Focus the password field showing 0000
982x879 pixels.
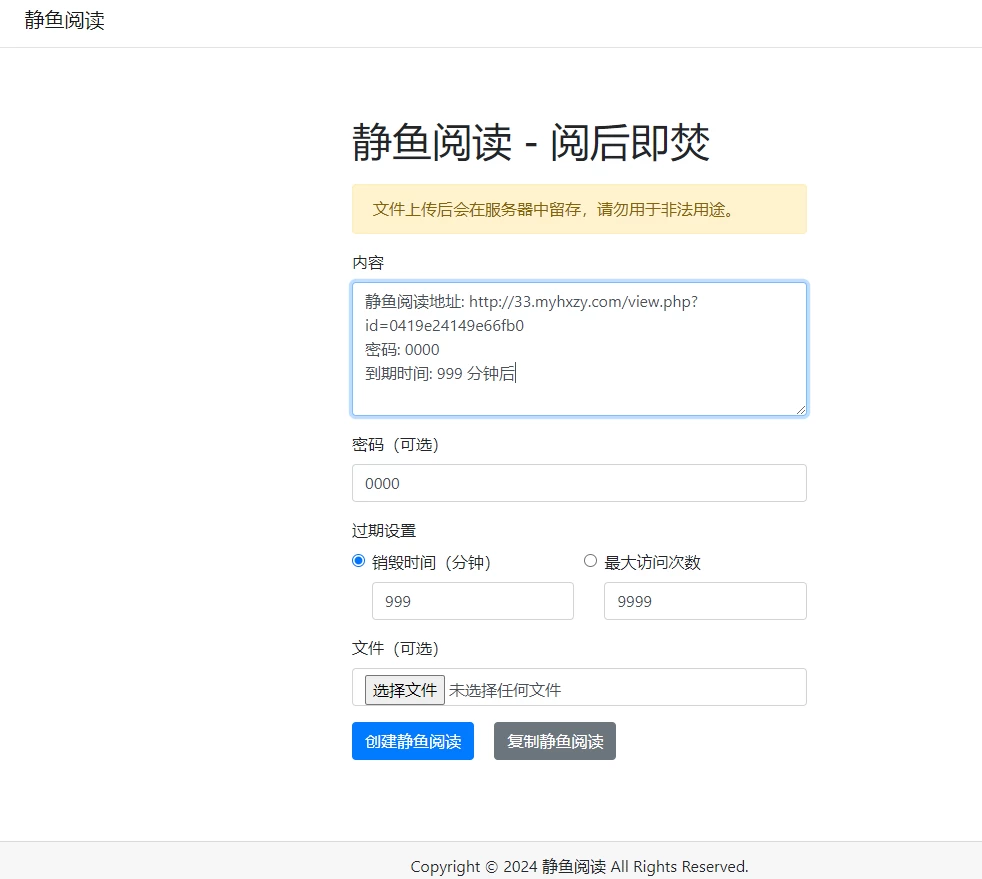[579, 483]
